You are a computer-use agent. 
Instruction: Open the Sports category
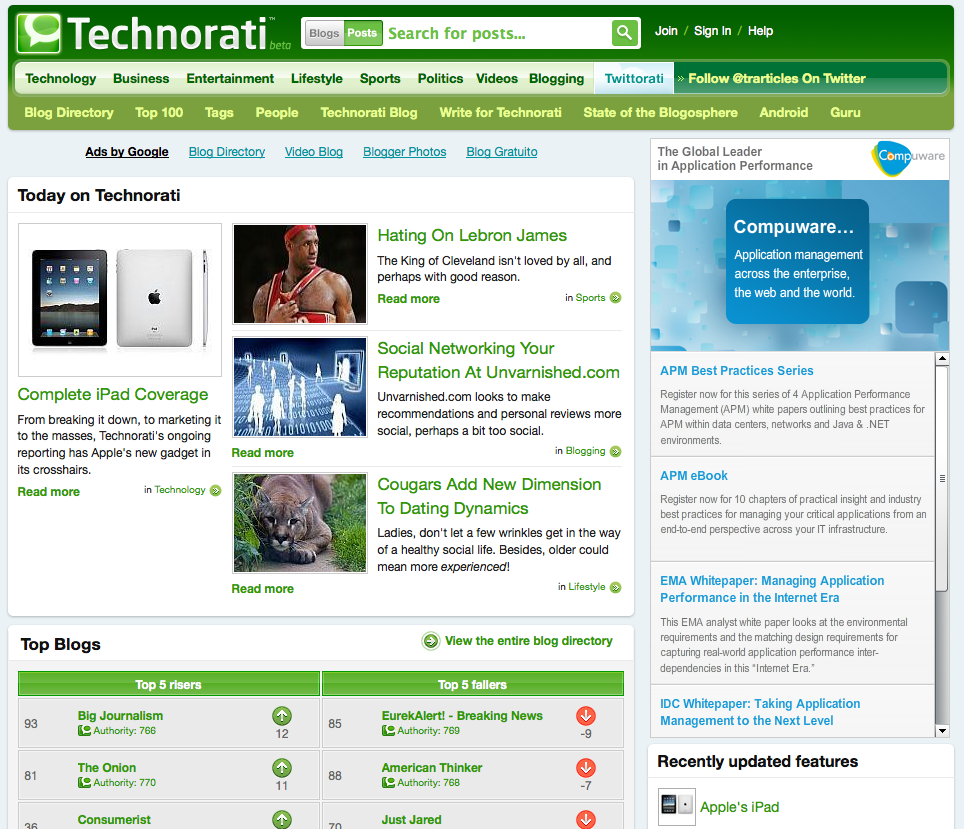tap(380, 79)
